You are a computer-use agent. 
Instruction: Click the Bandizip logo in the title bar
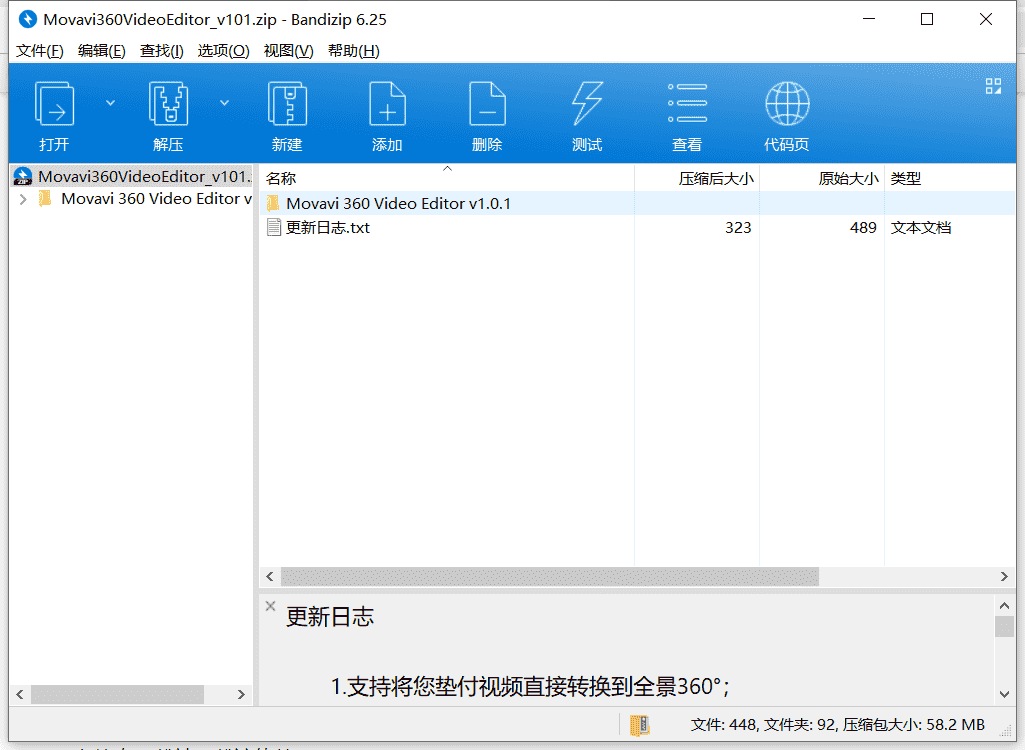point(27,19)
